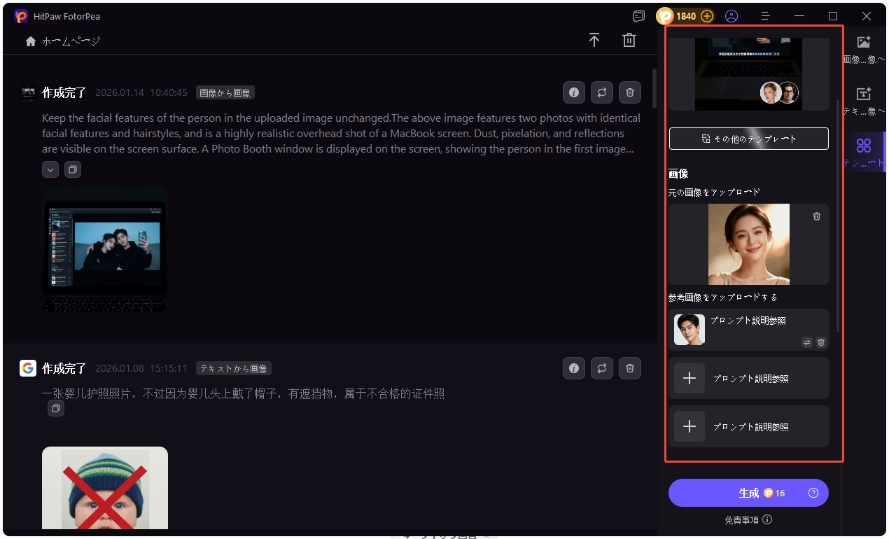The height and width of the screenshot is (539, 889).
Task: Switch to text-to-image sidebar tab
Action: [863, 100]
